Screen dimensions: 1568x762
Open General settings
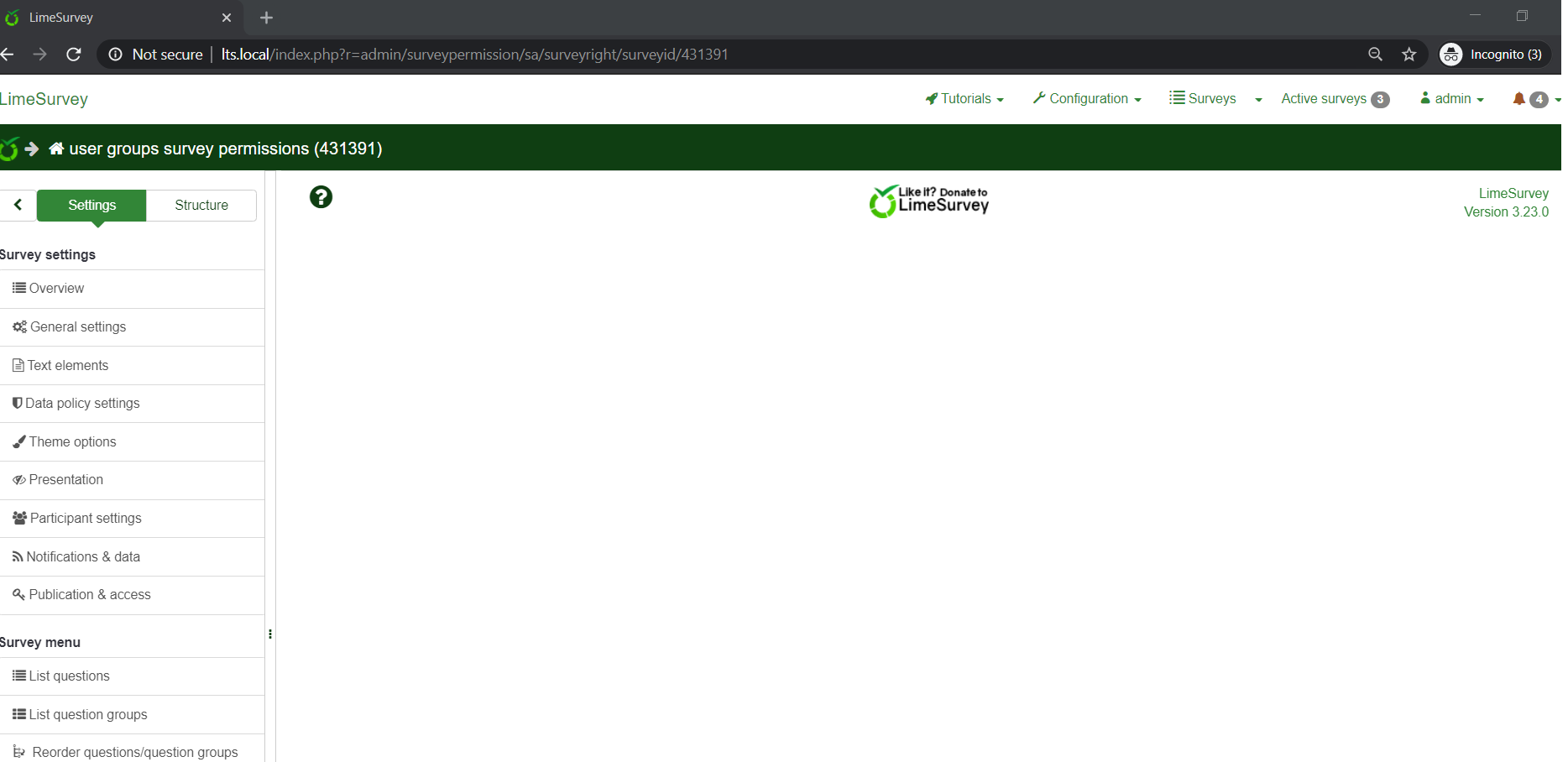pos(132,327)
